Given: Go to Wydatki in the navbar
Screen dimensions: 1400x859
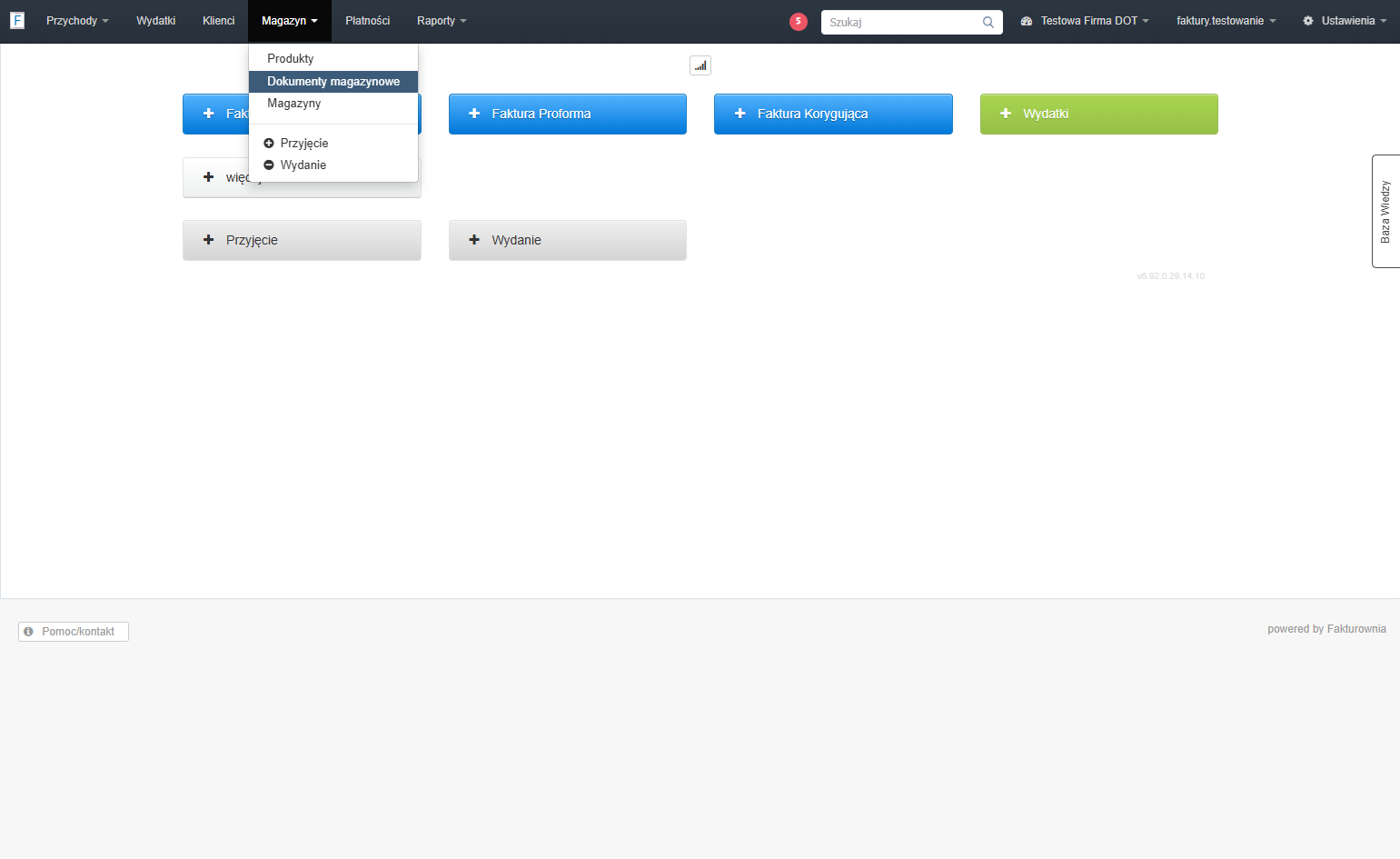Looking at the screenshot, I should (x=155, y=21).
